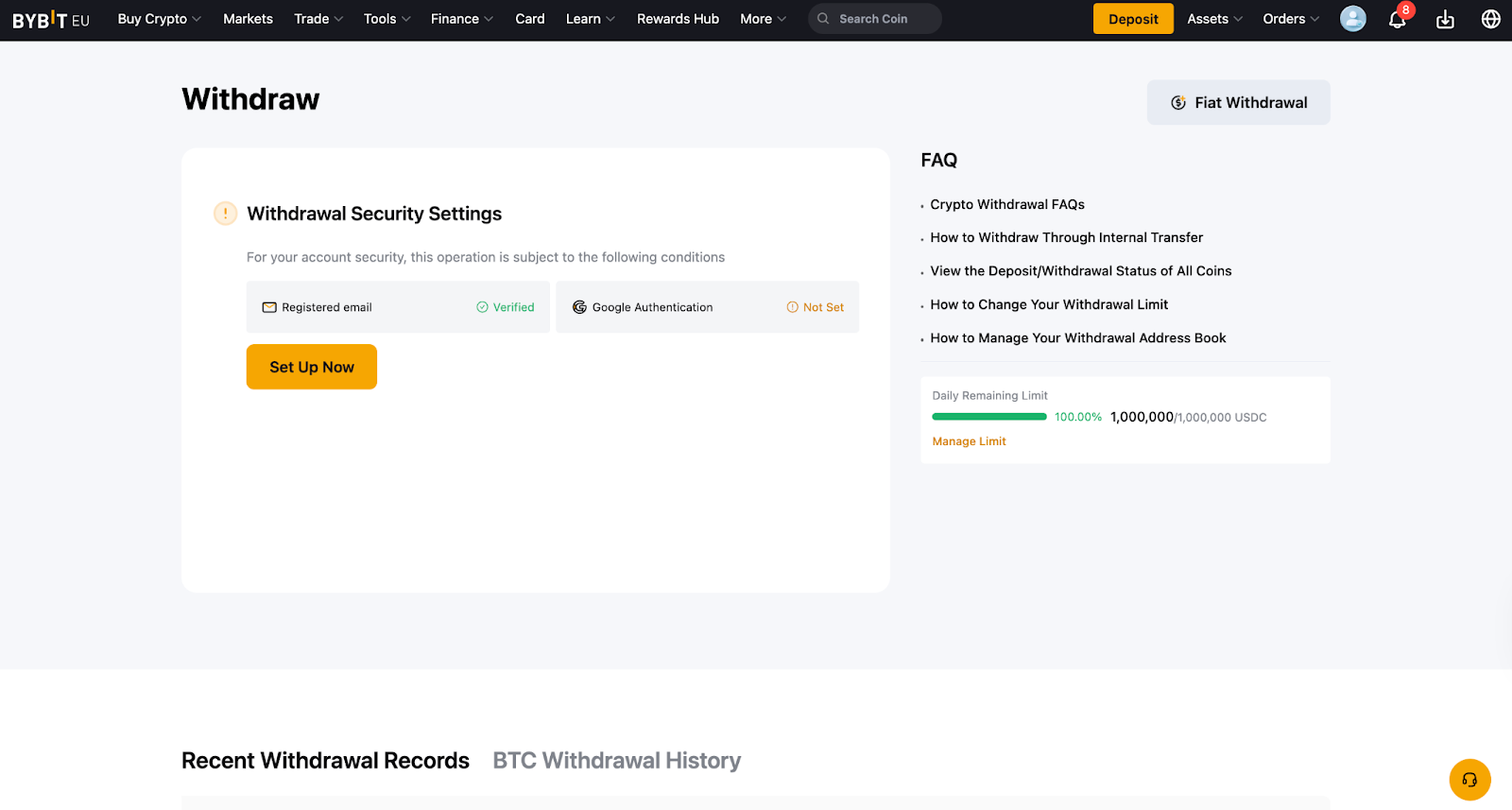1512x810 pixels.
Task: Open the support headset chat button
Action: 1469,780
